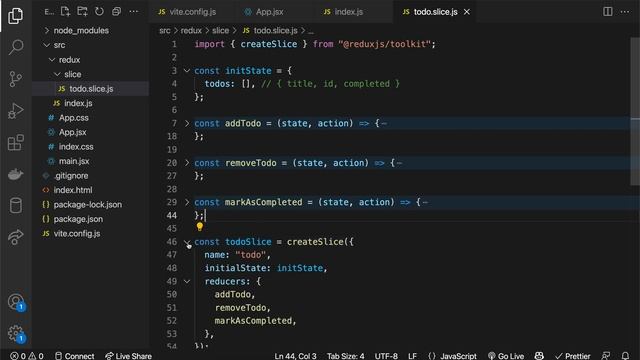Open explorer more actions ellipsis
Viewport: 640px width, 360px height.
point(133,11)
